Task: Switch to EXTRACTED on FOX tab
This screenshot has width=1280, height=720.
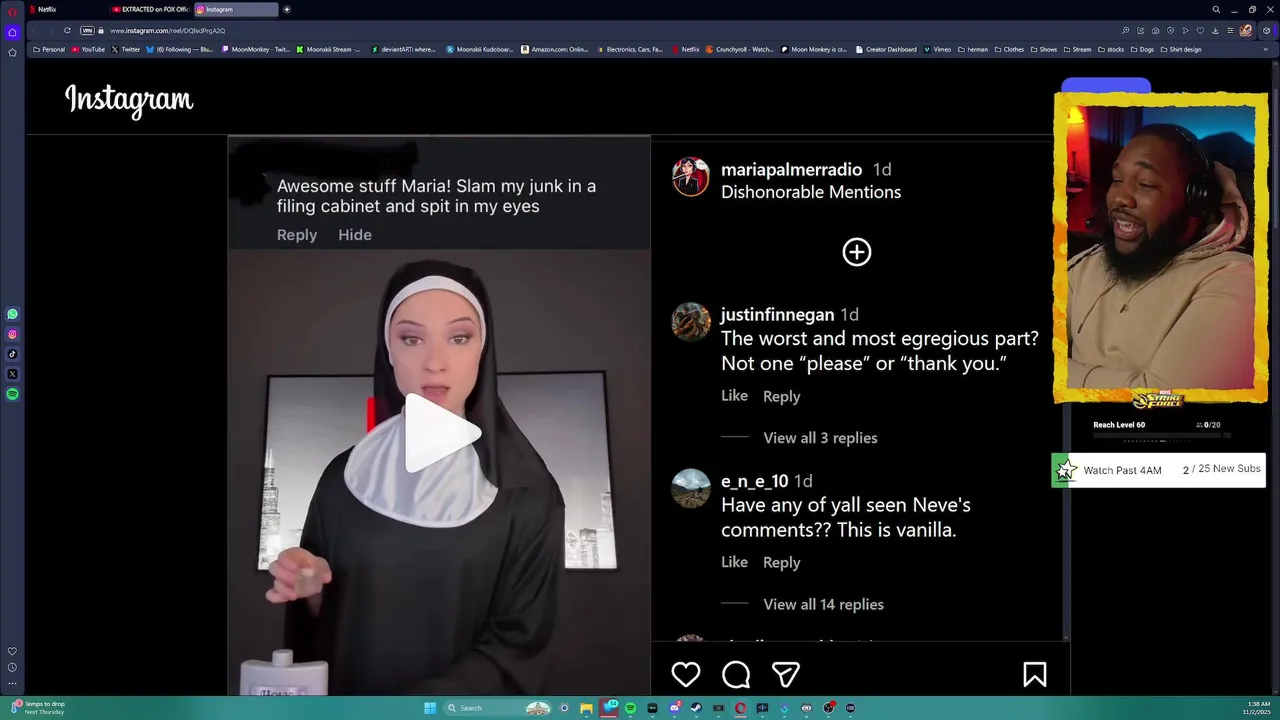Action: point(148,9)
